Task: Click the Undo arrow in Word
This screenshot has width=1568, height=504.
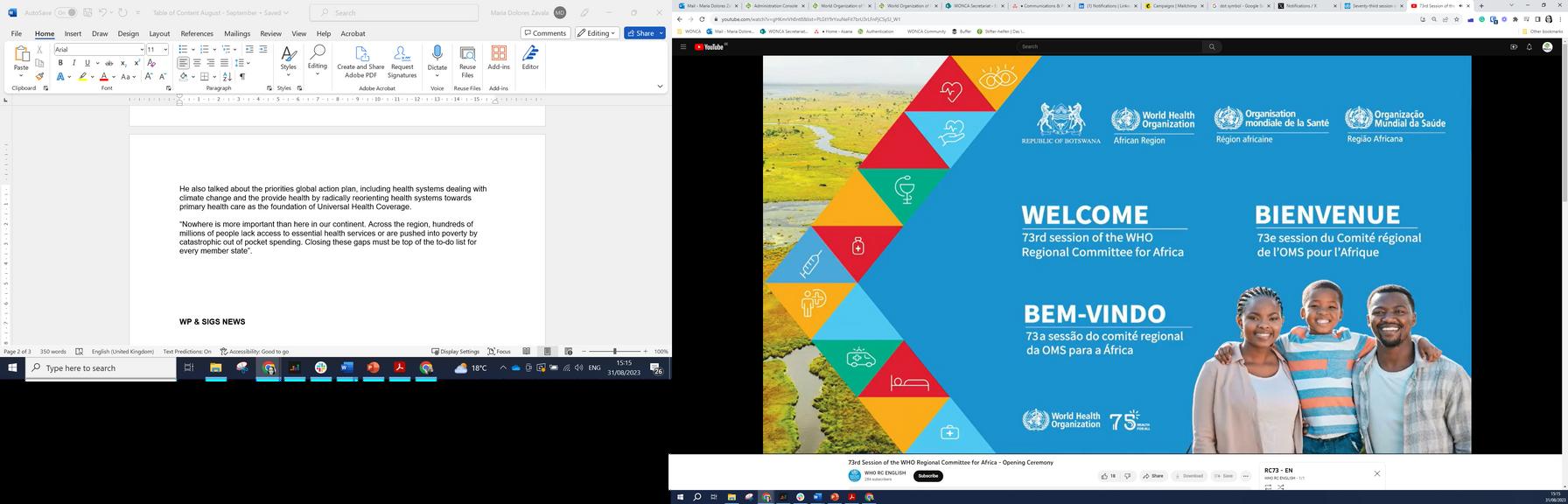Action: (103, 12)
